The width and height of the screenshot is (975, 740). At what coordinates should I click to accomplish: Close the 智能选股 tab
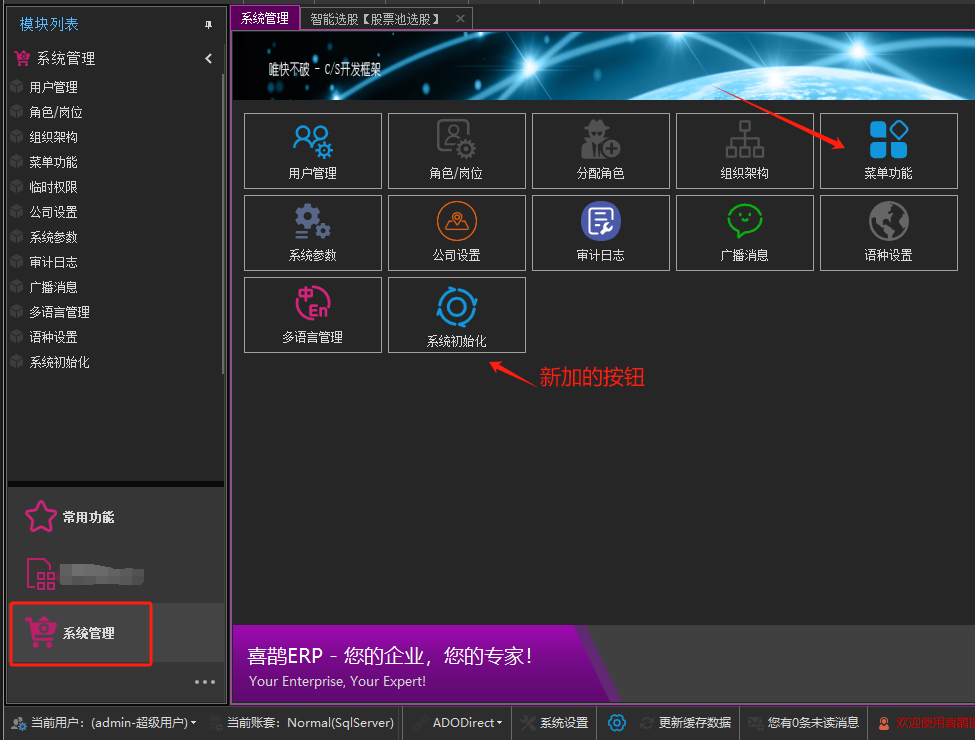coord(460,19)
